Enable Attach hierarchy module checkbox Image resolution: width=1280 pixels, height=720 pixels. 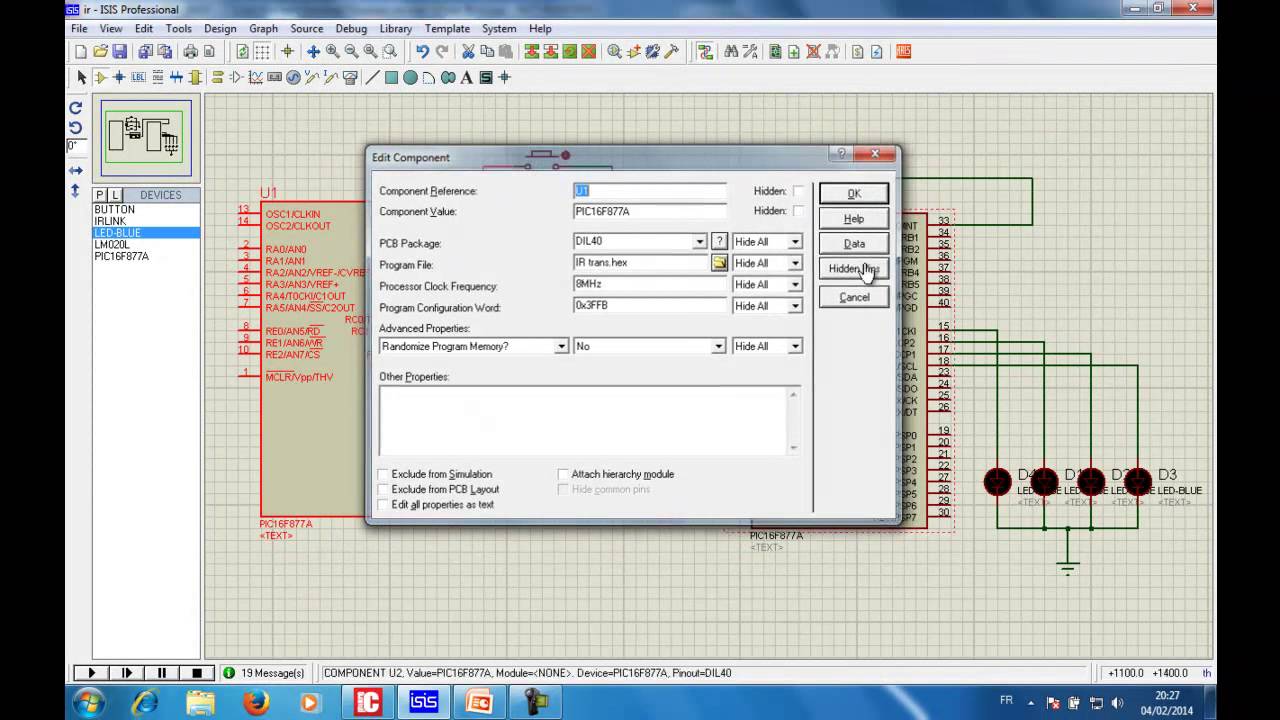[x=563, y=474]
